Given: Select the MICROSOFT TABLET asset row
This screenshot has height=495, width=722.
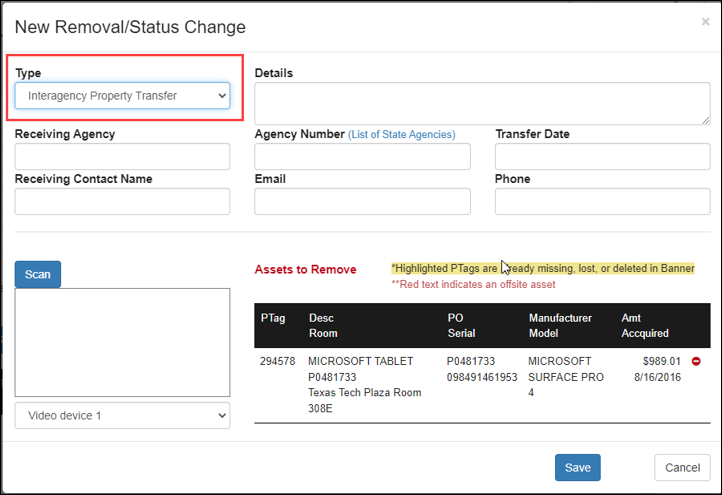Looking at the screenshot, I should [x=482, y=385].
